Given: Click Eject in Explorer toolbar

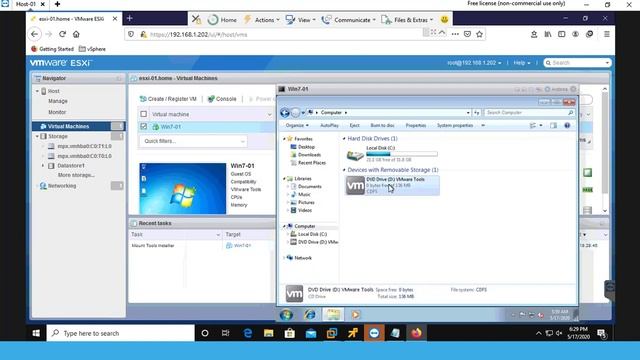Looking at the screenshot, I should pos(355,125).
